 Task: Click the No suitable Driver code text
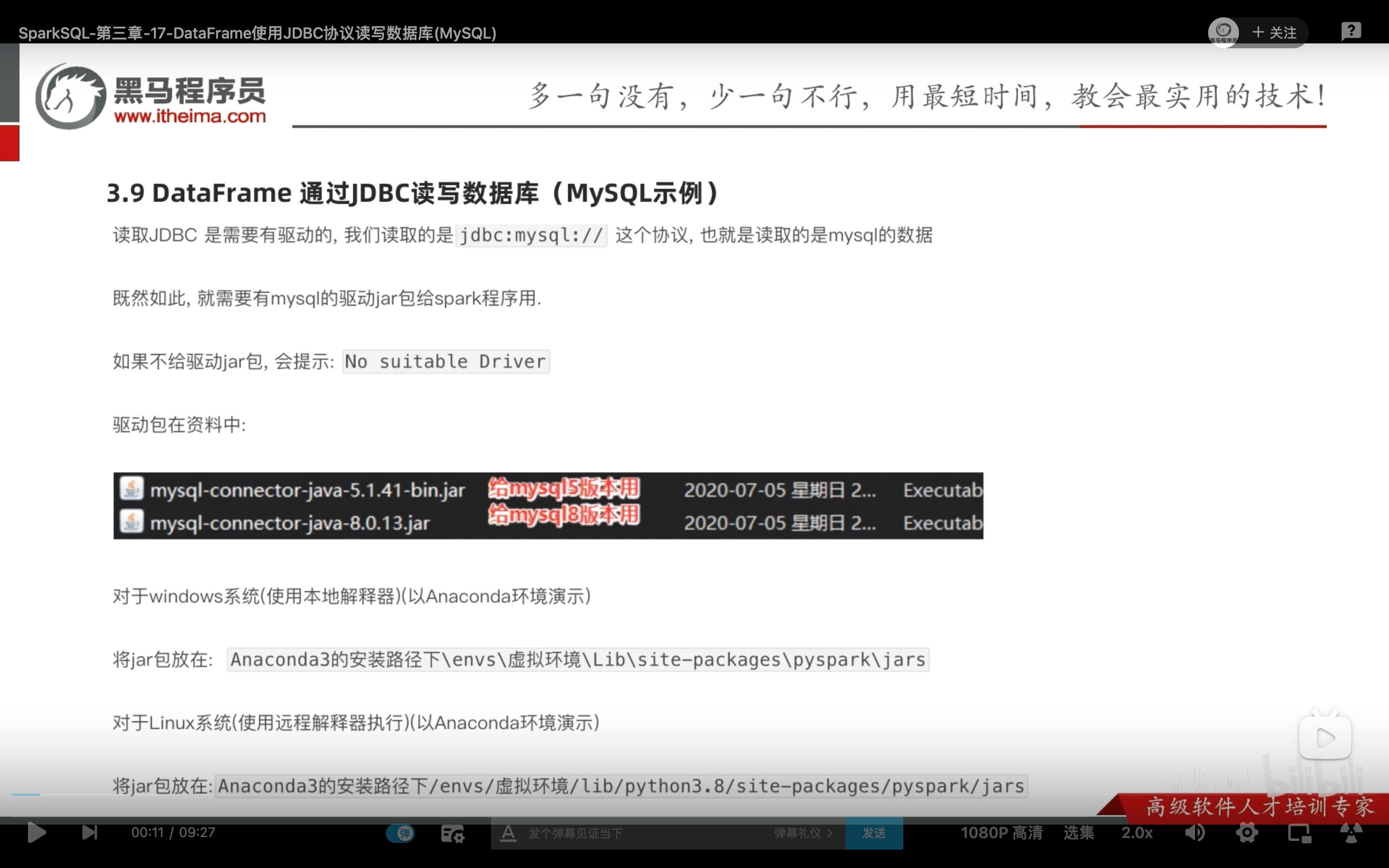pyautogui.click(x=446, y=362)
